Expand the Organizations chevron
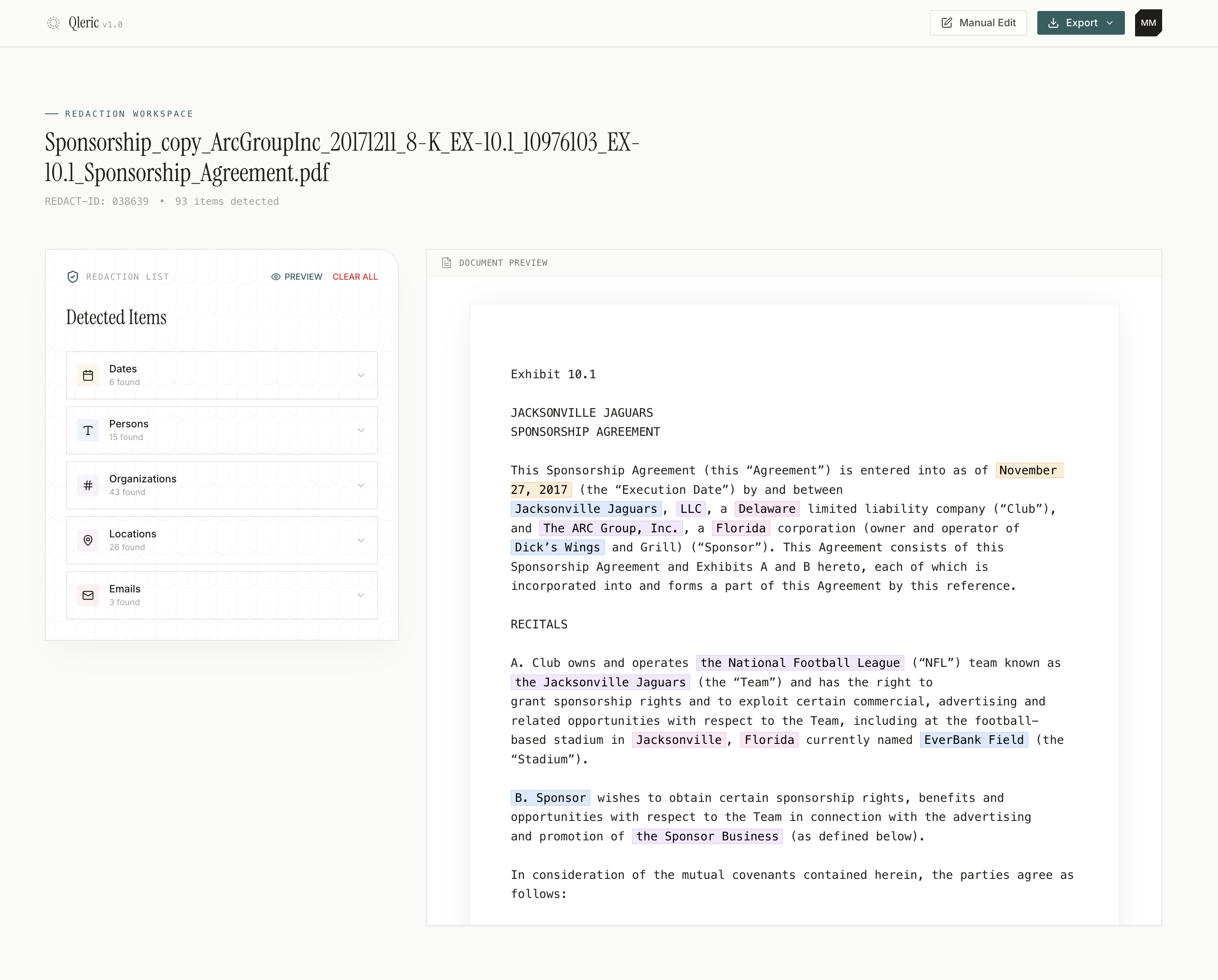Screen dimensions: 1218x980 click(361, 485)
